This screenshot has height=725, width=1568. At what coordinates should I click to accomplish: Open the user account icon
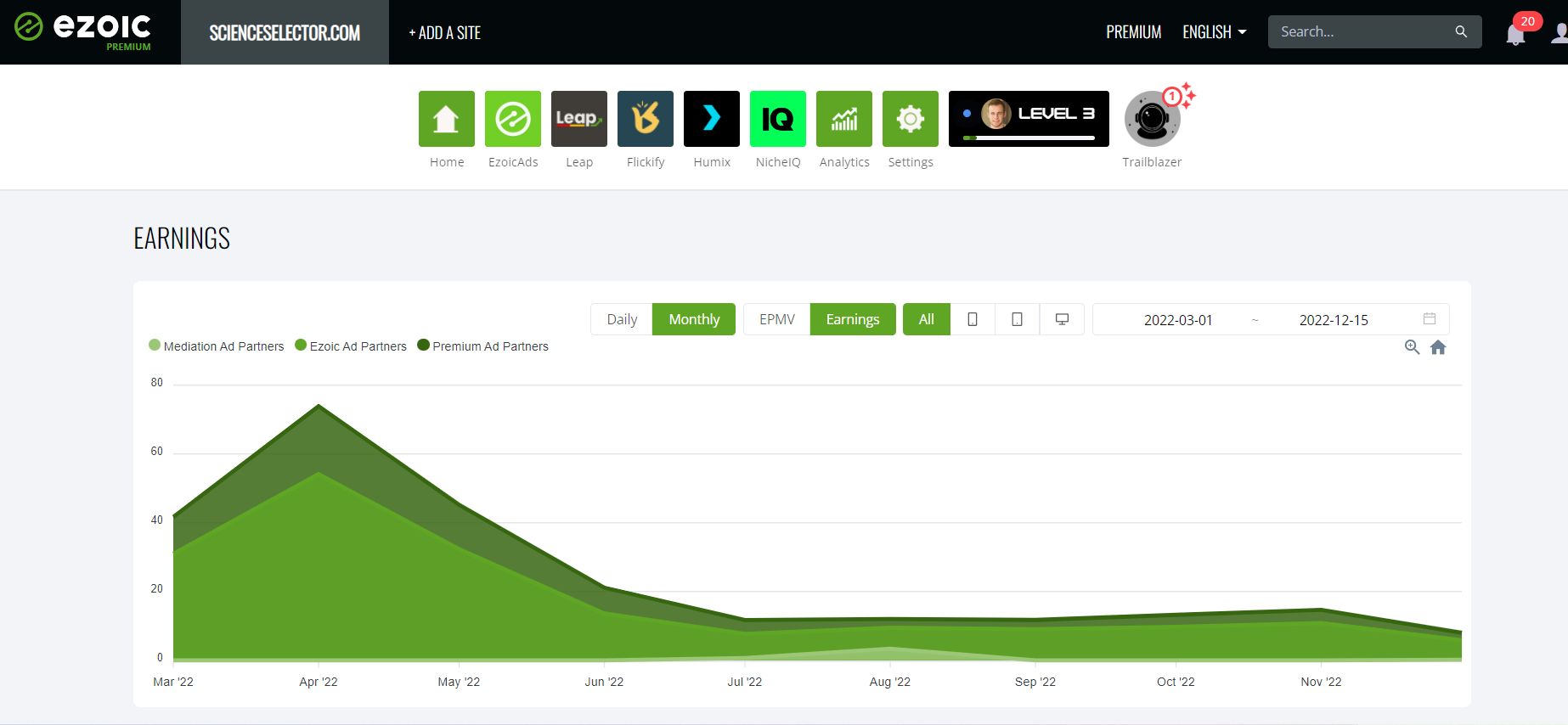click(x=1560, y=33)
